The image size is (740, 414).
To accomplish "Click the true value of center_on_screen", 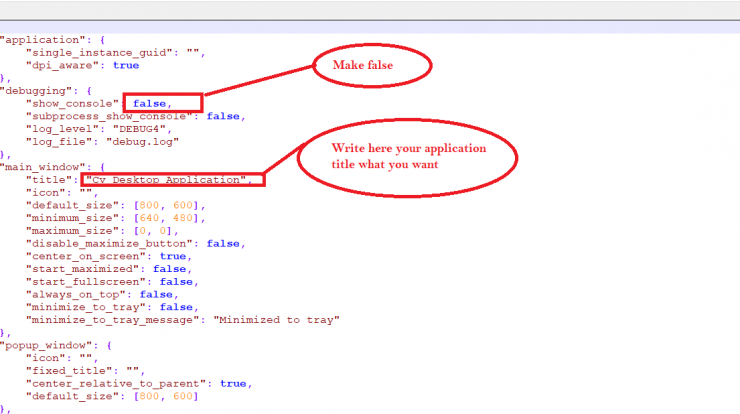I will pos(173,257).
